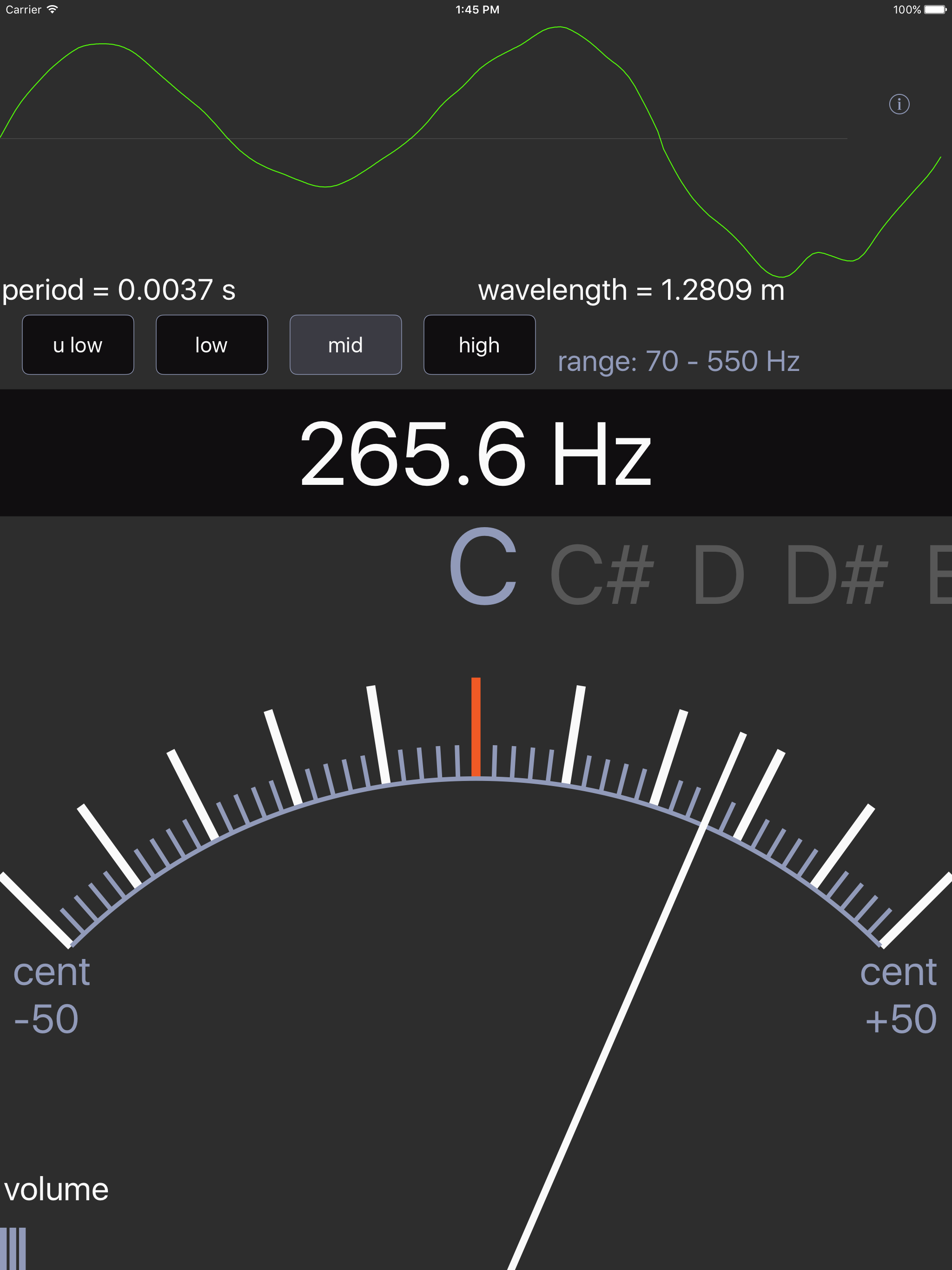The image size is (952, 1270).
Task: Switch to the high frequency range
Action: (479, 344)
